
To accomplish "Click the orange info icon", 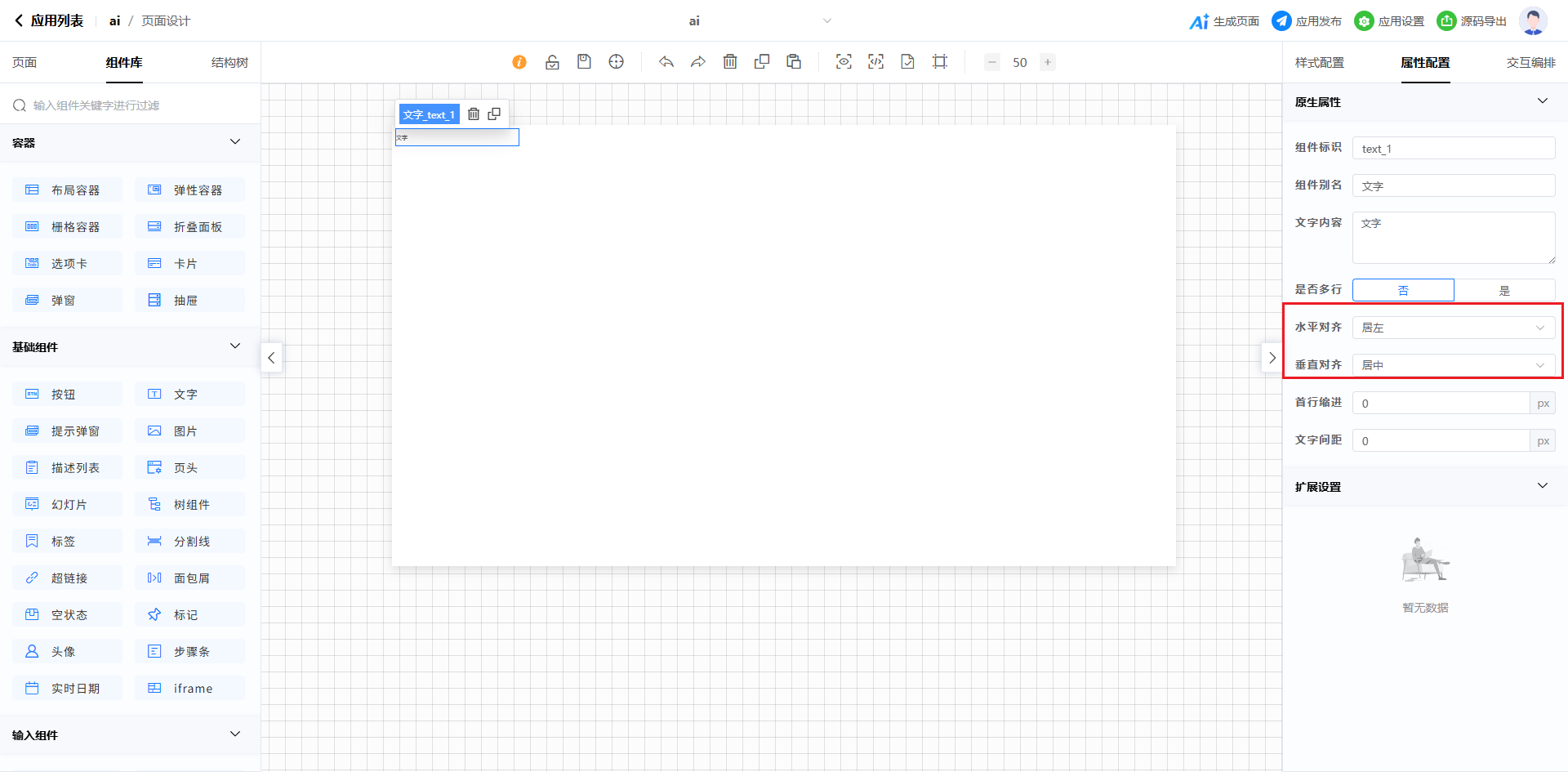I will [x=519, y=62].
